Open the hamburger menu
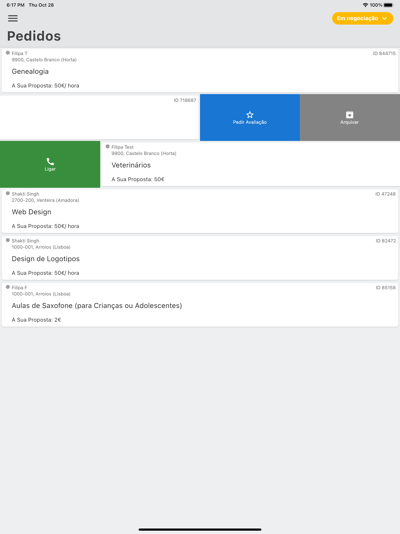 coord(13,18)
